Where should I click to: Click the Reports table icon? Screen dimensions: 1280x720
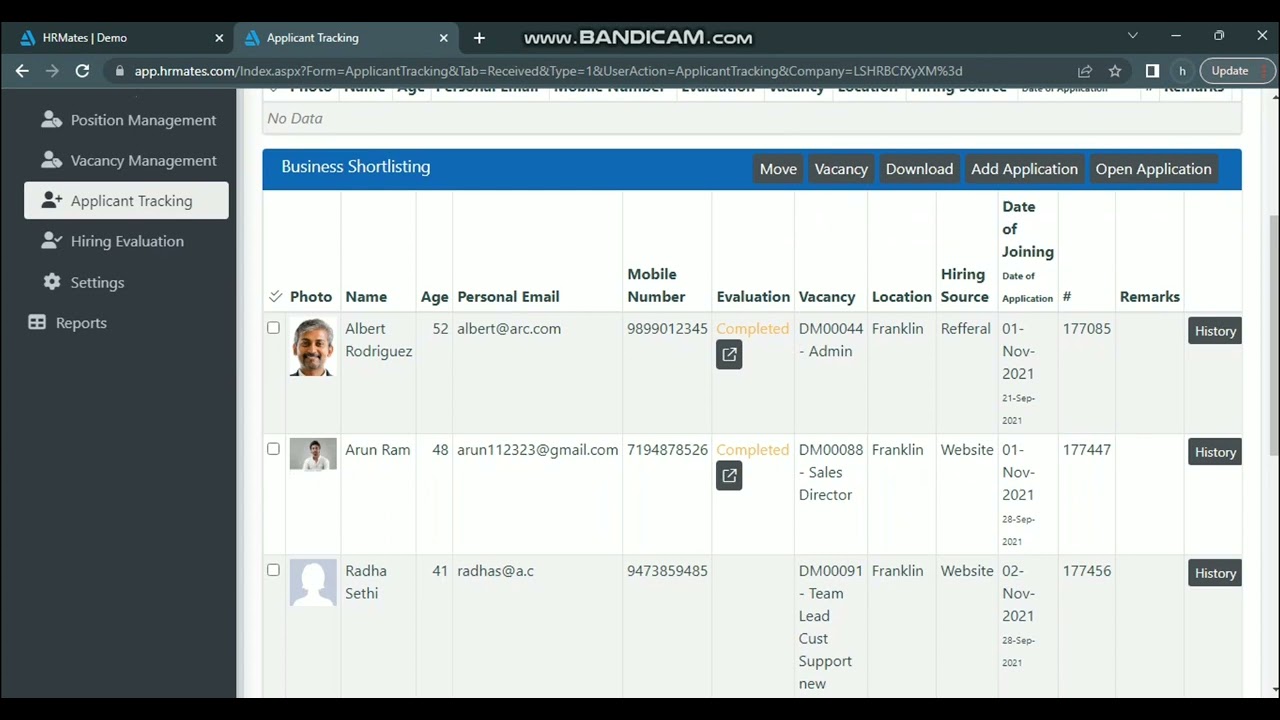coord(37,323)
